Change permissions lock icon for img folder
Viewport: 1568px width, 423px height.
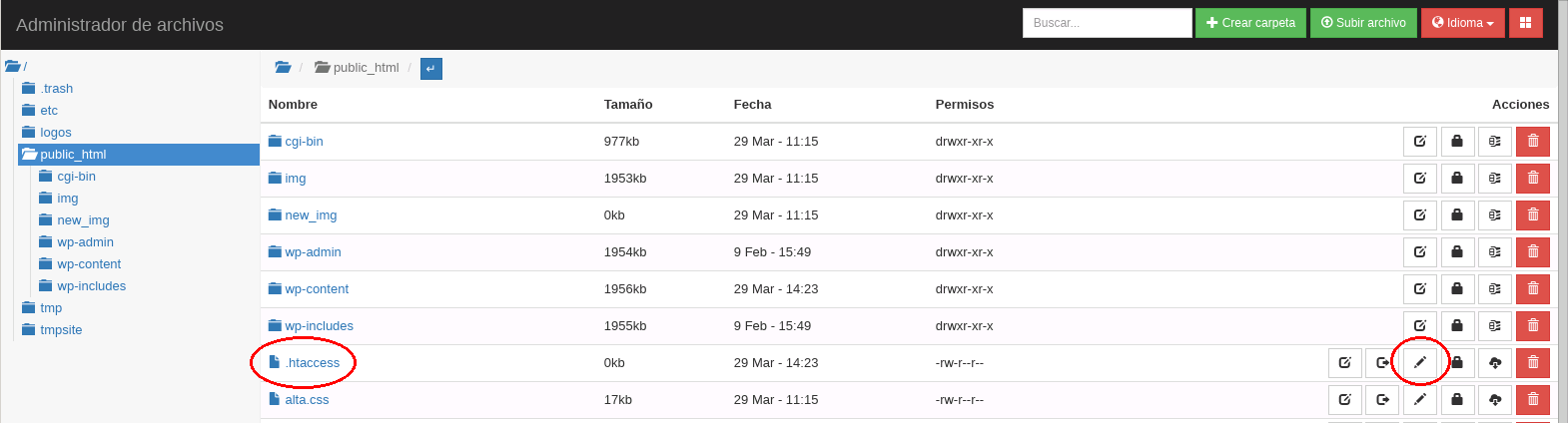click(x=1457, y=179)
